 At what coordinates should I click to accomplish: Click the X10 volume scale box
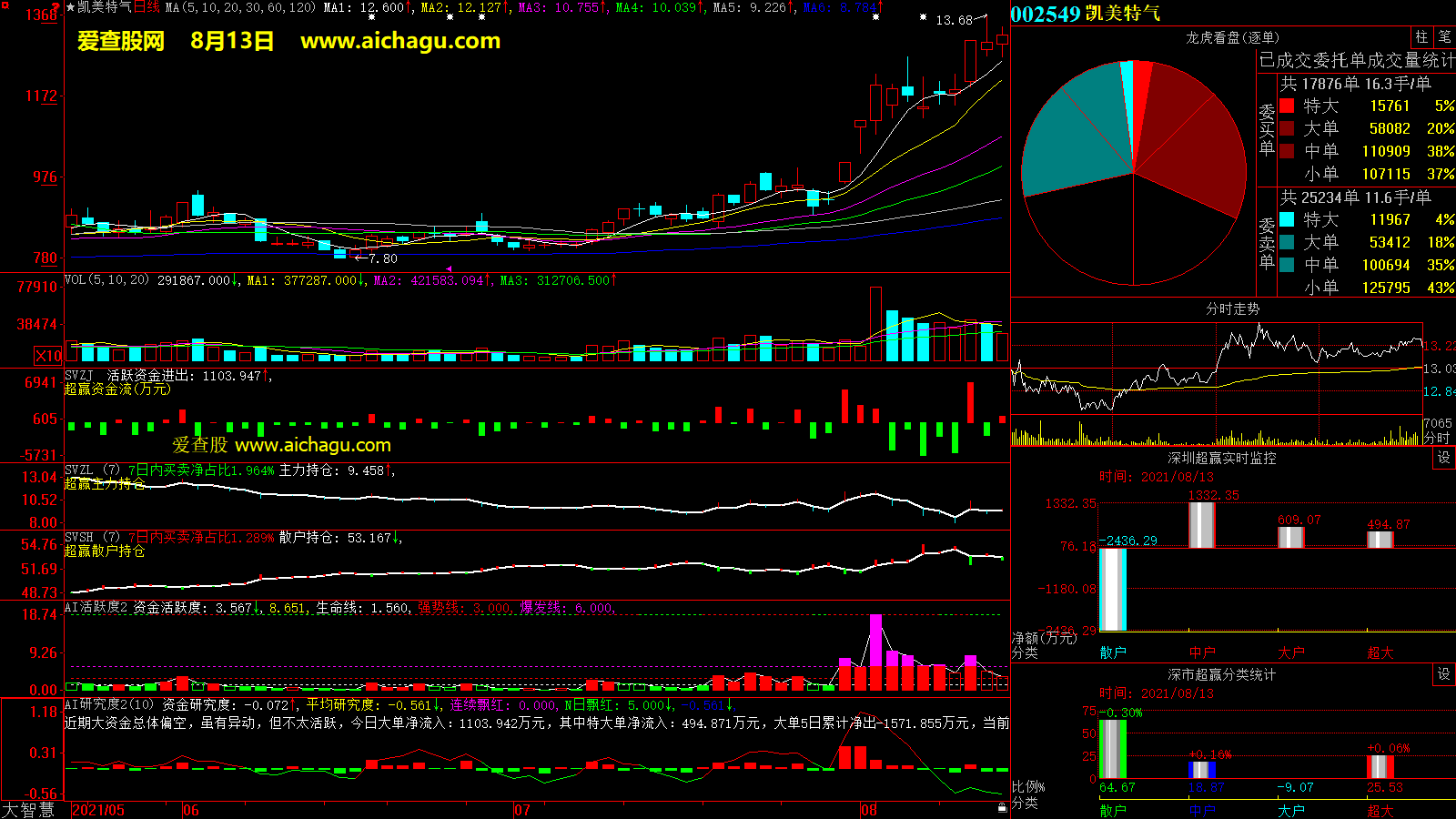point(48,356)
